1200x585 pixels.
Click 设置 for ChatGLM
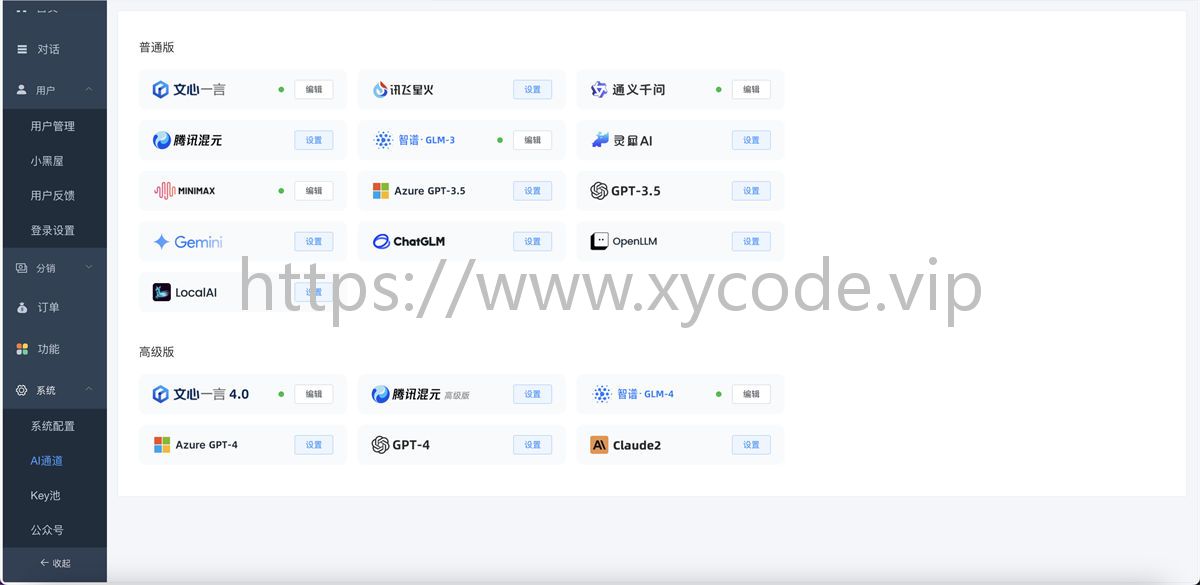pyautogui.click(x=533, y=242)
